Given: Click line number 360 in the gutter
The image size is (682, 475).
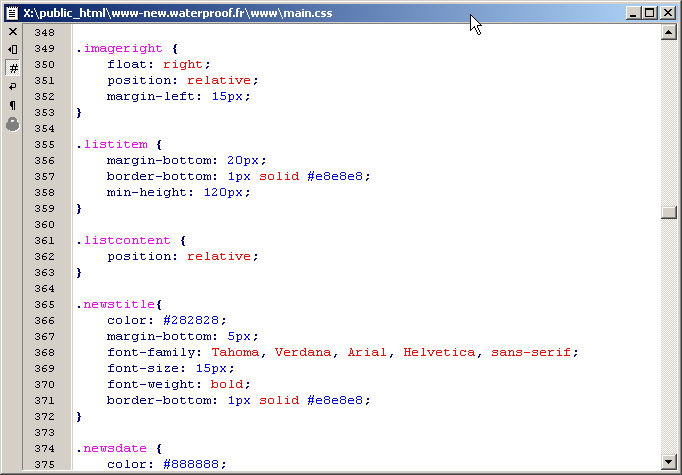Looking at the screenshot, I should point(45,224).
